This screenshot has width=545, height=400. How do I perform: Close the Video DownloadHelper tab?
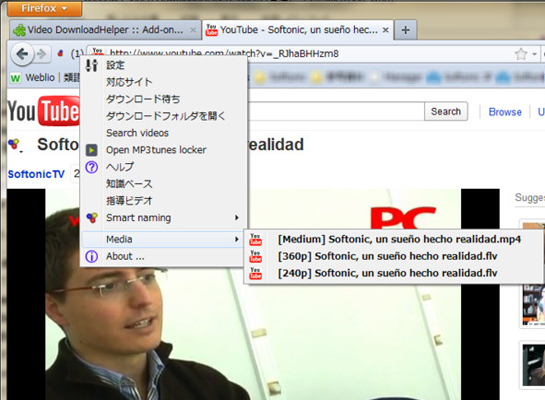tap(193, 30)
